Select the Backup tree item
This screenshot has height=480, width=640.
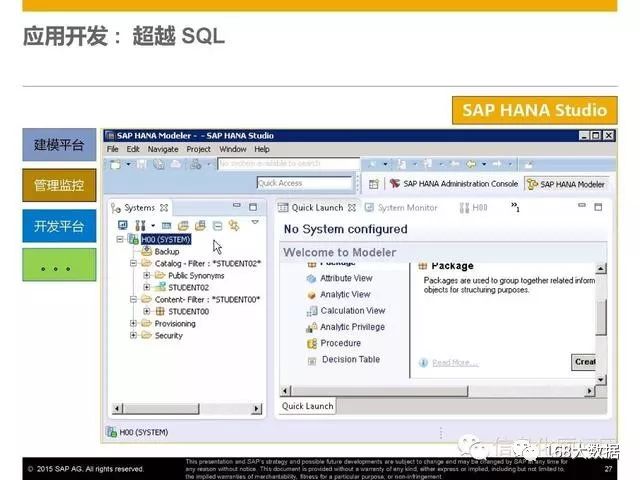[x=167, y=251]
